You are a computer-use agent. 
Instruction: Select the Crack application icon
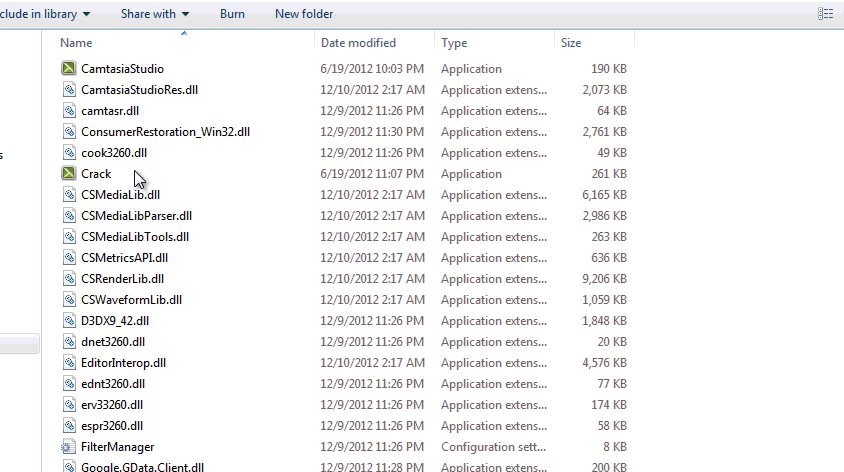pos(68,173)
